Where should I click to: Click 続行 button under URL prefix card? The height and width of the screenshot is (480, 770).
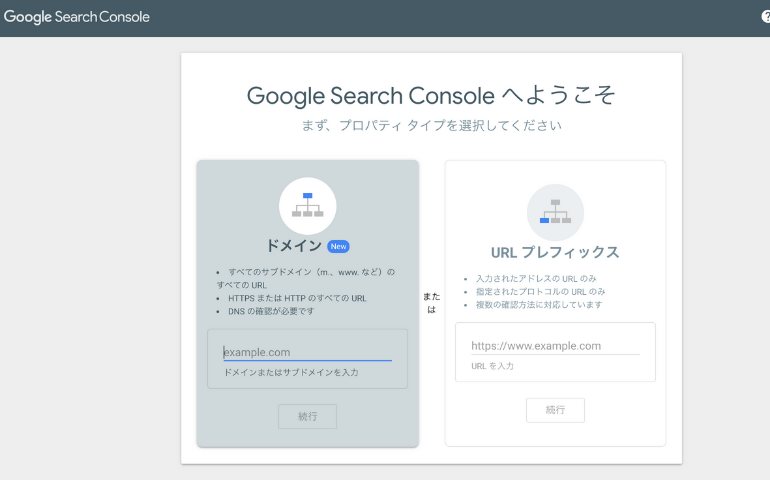[x=555, y=410]
